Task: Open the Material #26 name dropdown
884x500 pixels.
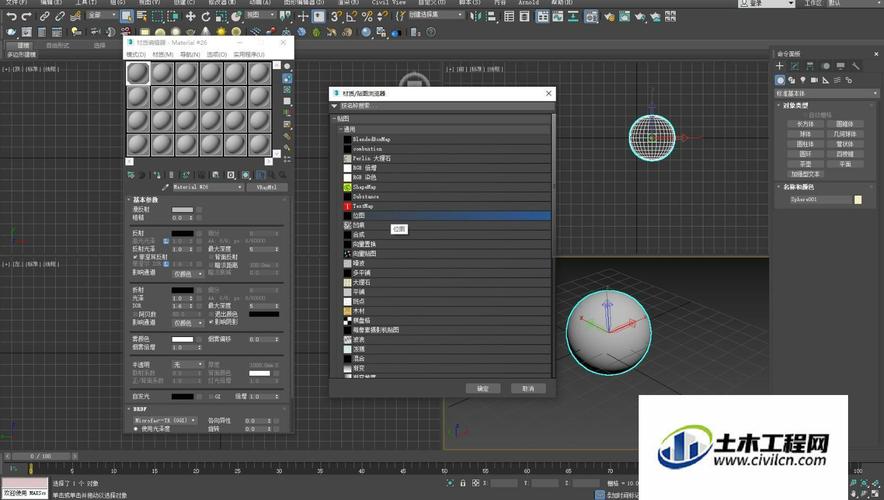Action: point(208,187)
